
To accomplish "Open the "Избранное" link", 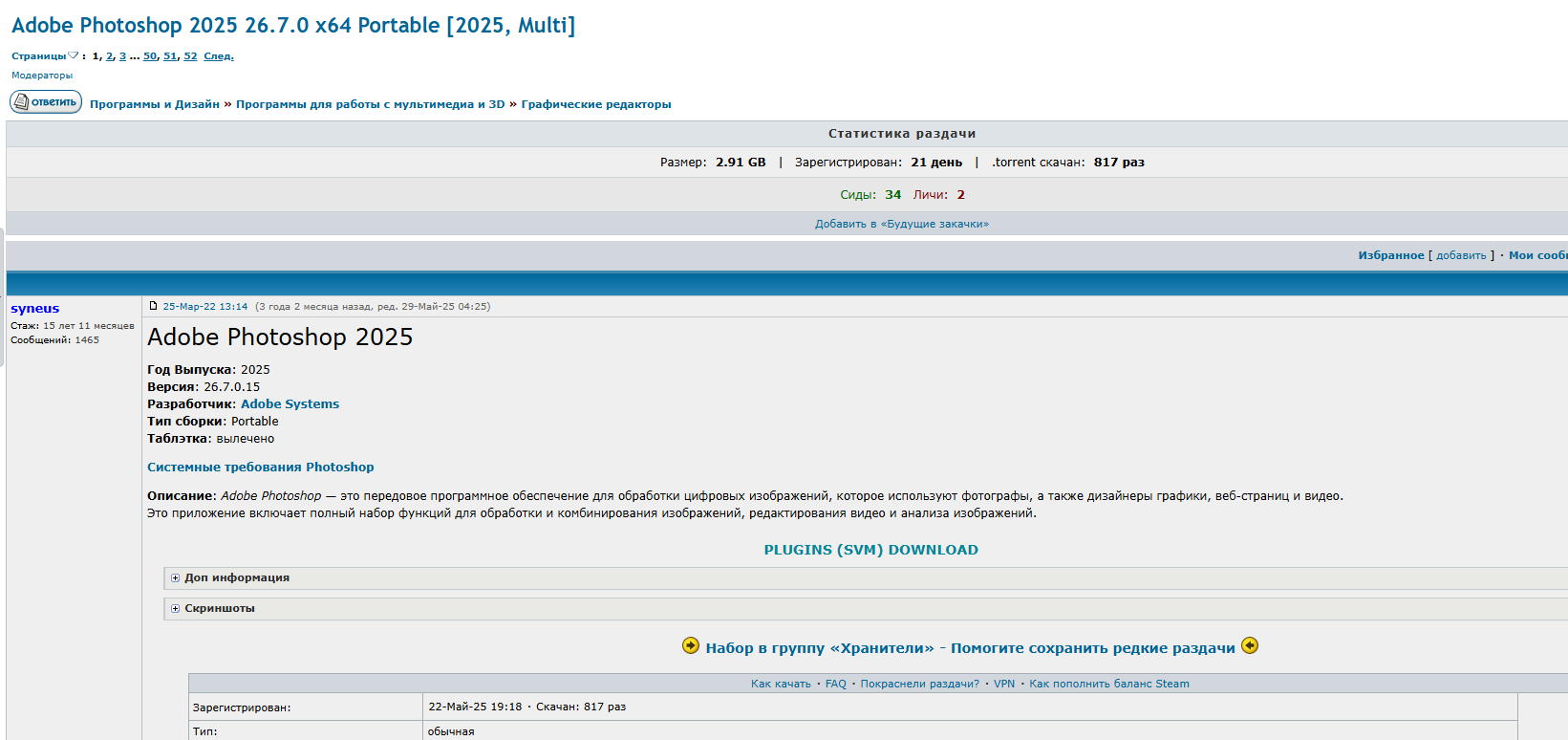I will [x=1391, y=255].
